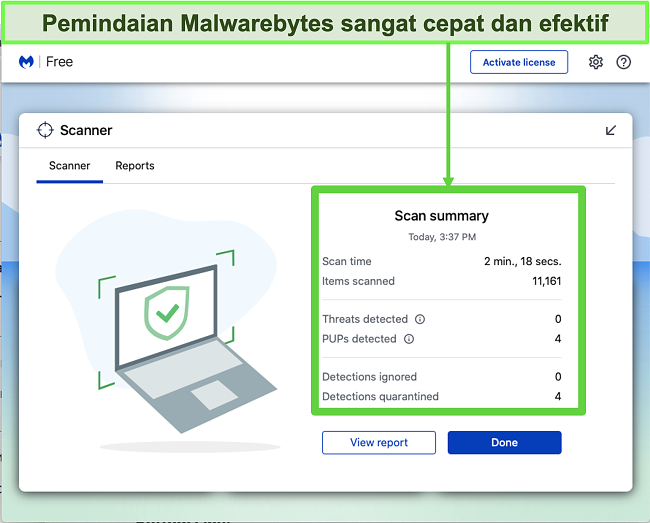
Task: Open help via question mark icon
Action: [x=623, y=62]
